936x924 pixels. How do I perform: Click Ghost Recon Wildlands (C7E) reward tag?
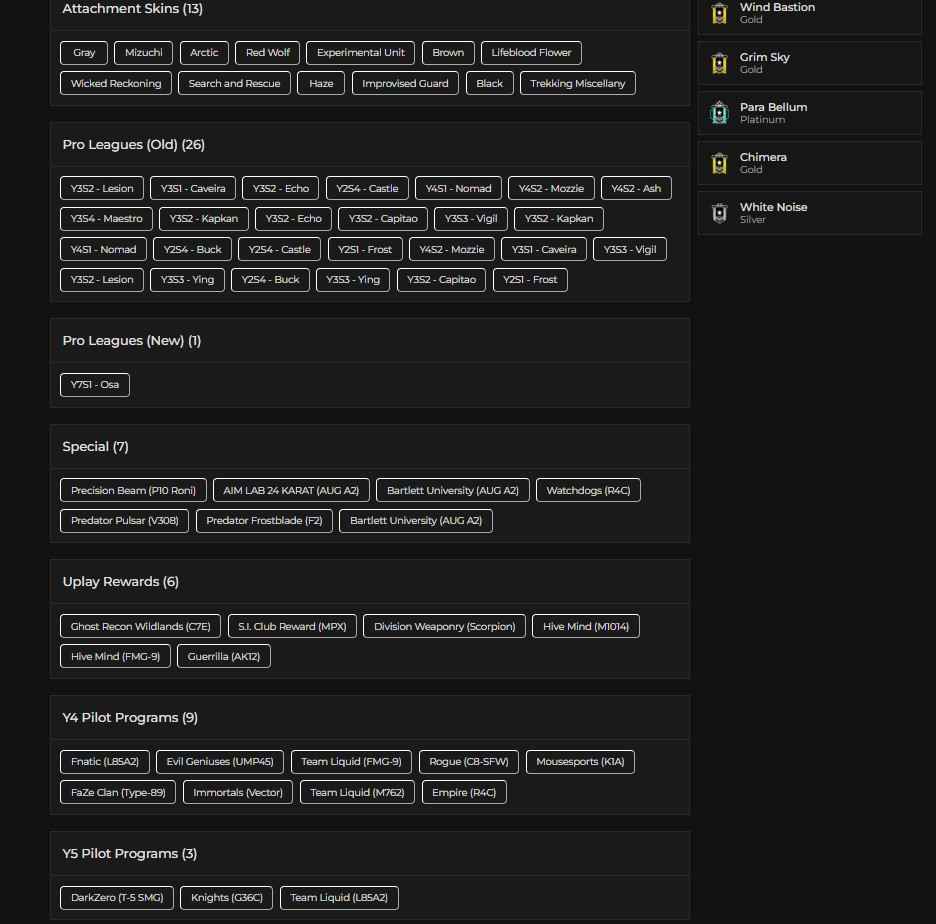tap(140, 627)
